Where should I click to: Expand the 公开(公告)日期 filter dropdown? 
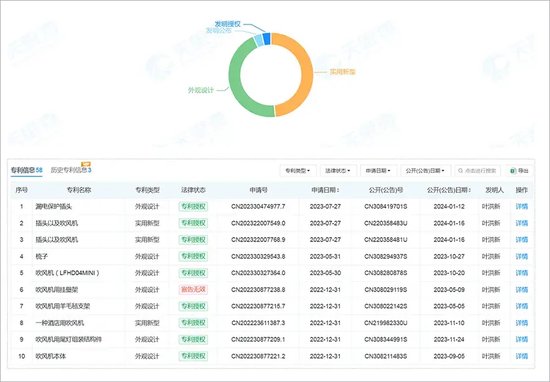click(x=425, y=171)
